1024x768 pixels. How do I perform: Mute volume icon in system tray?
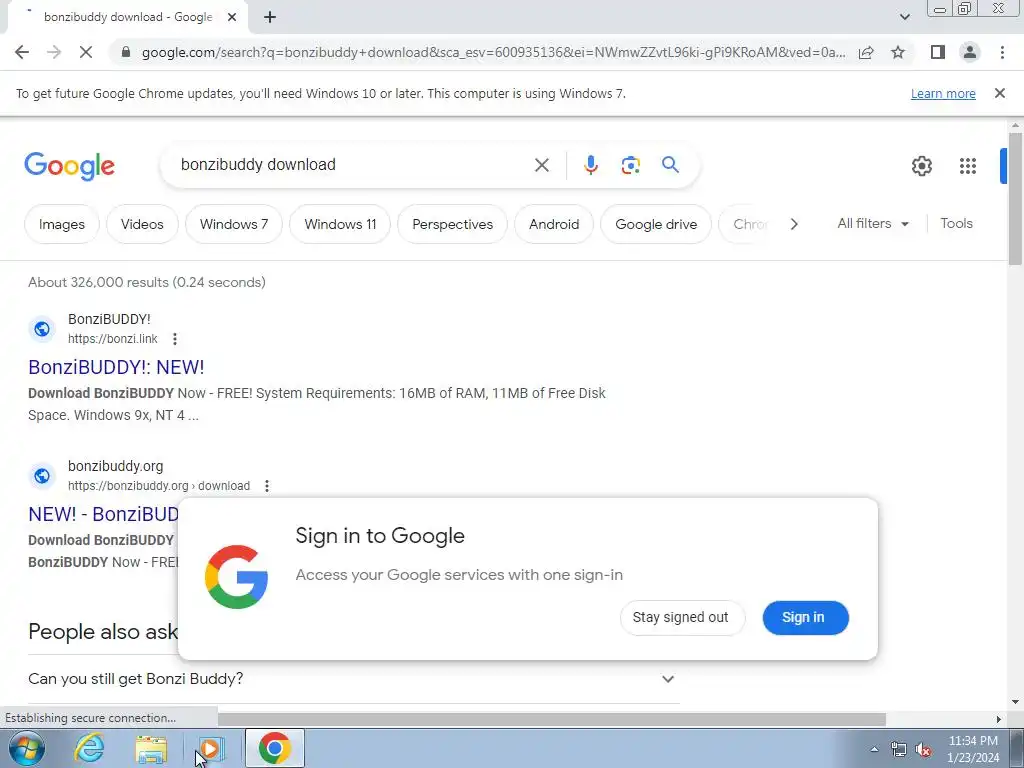coord(923,749)
